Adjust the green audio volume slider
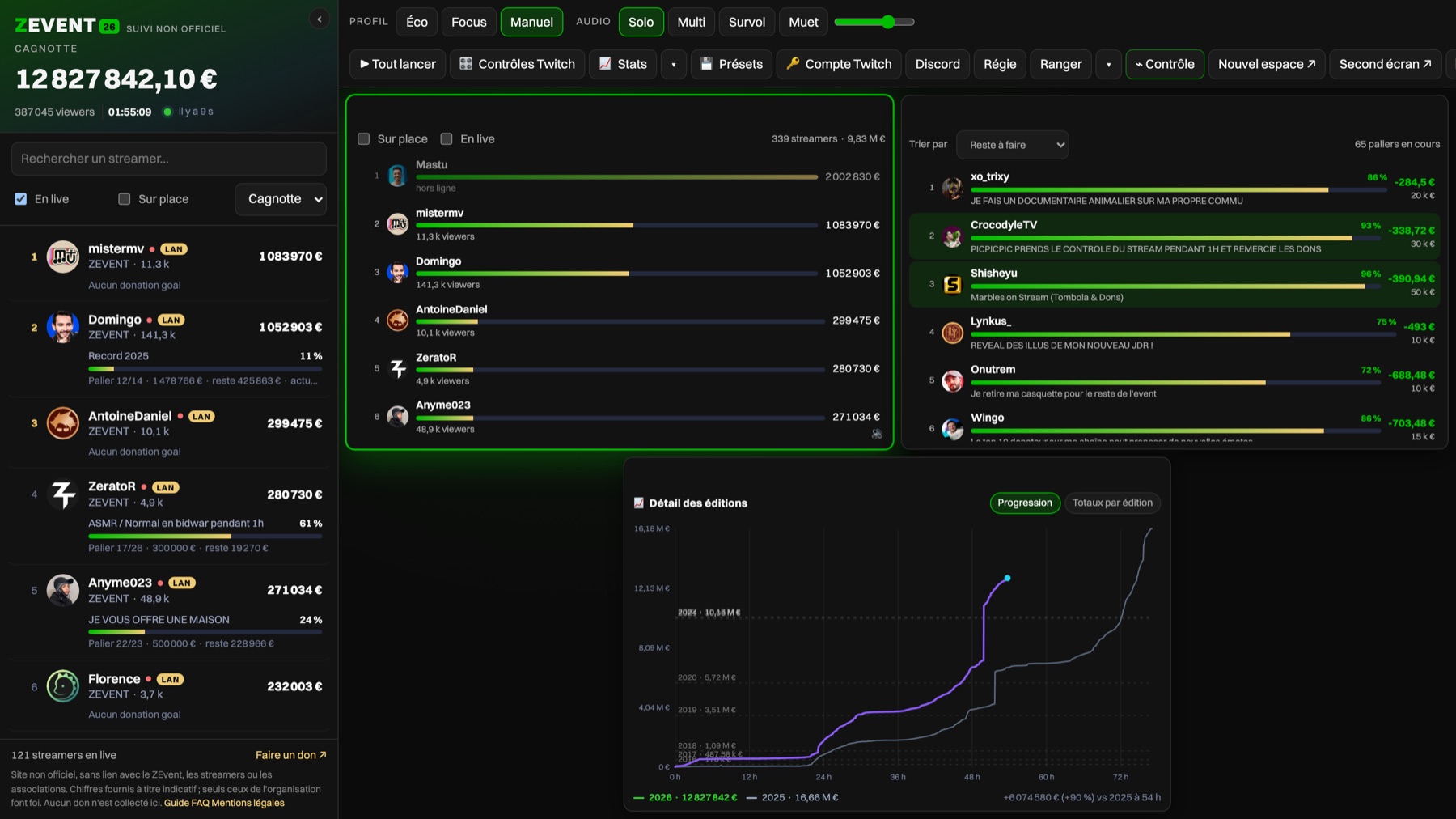This screenshot has height=819, width=1456. click(874, 22)
